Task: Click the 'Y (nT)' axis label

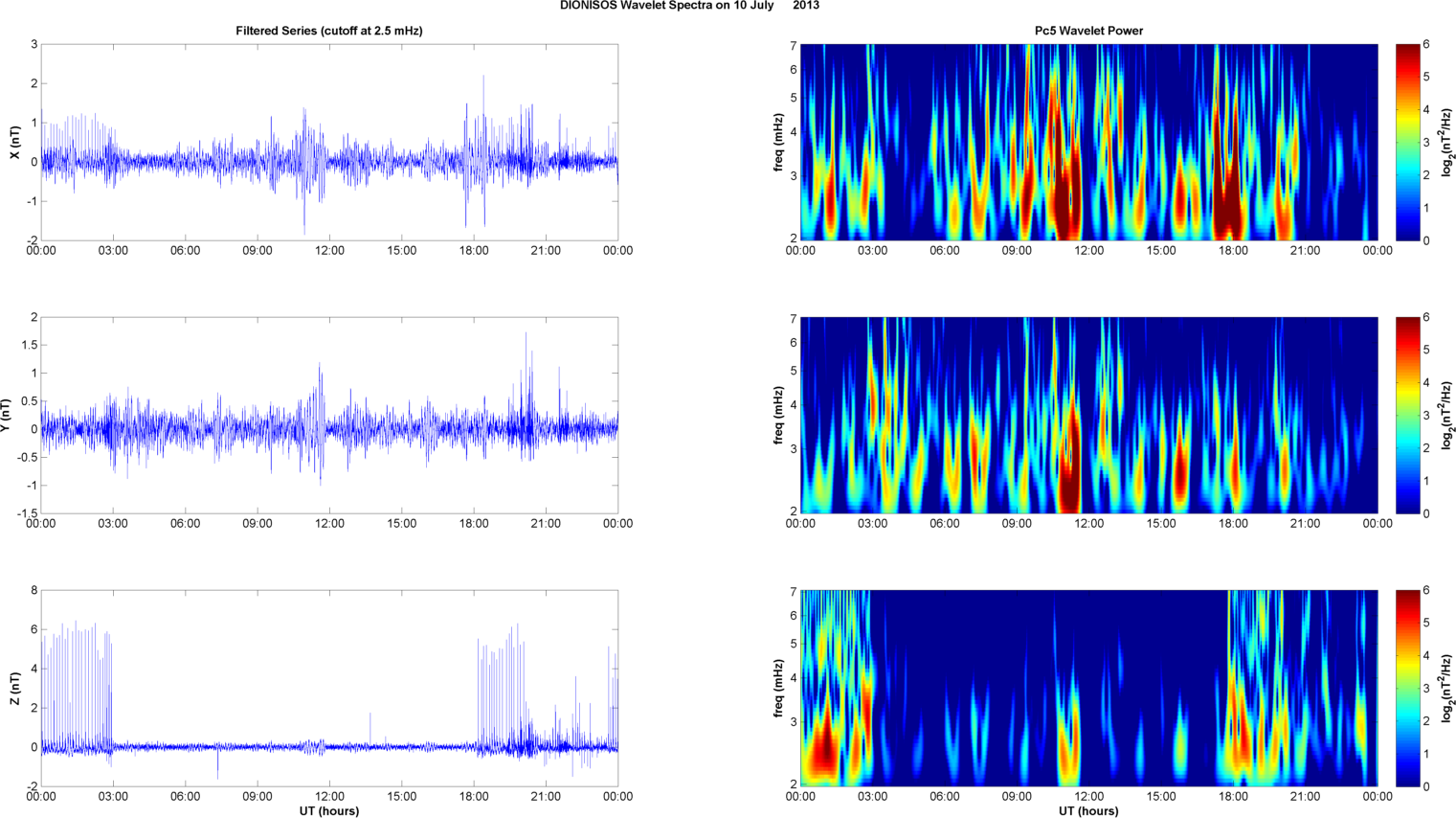Action: click(x=6, y=416)
